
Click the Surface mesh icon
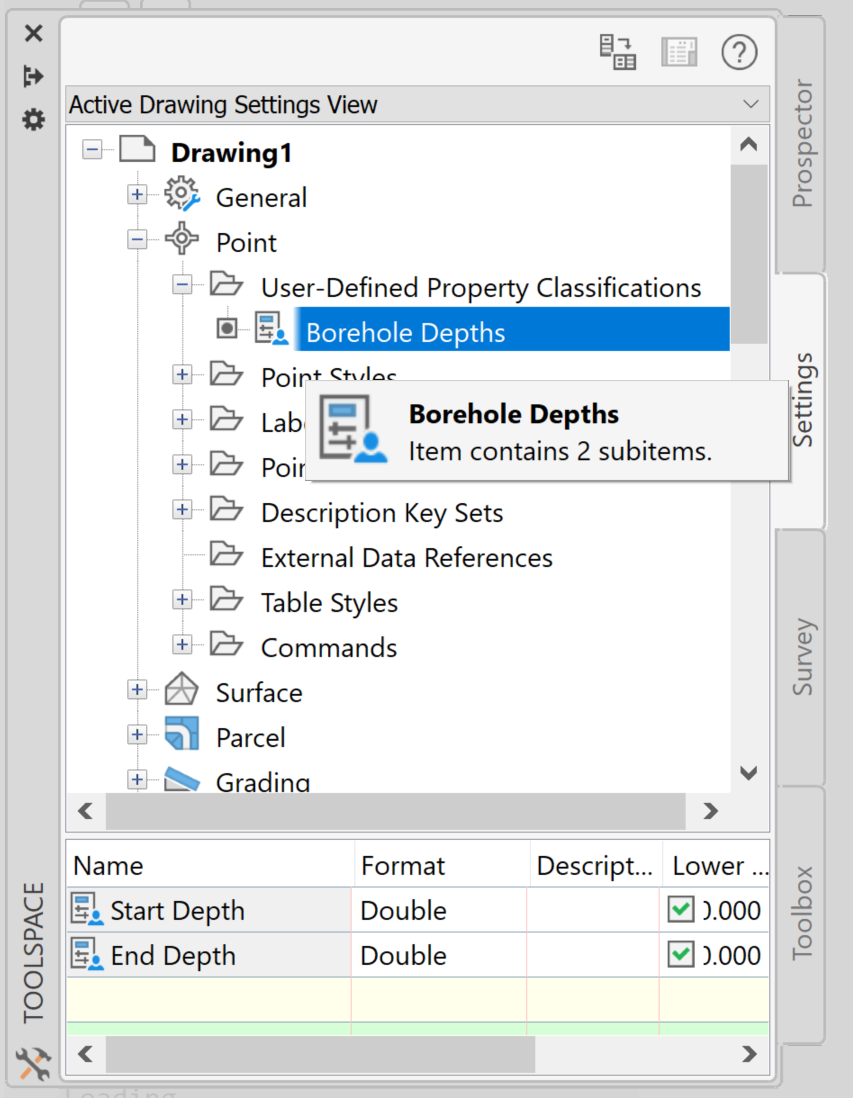(182, 689)
